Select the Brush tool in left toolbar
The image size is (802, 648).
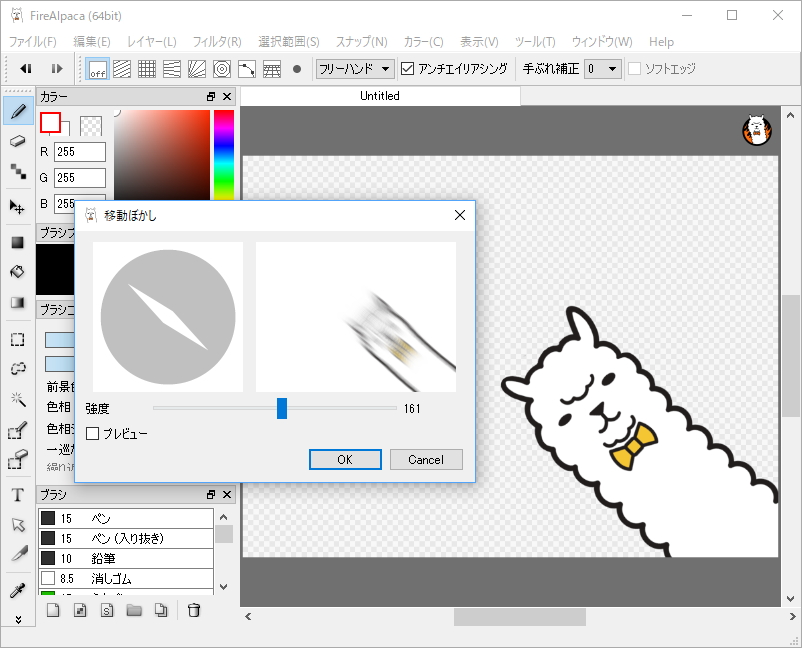18,111
